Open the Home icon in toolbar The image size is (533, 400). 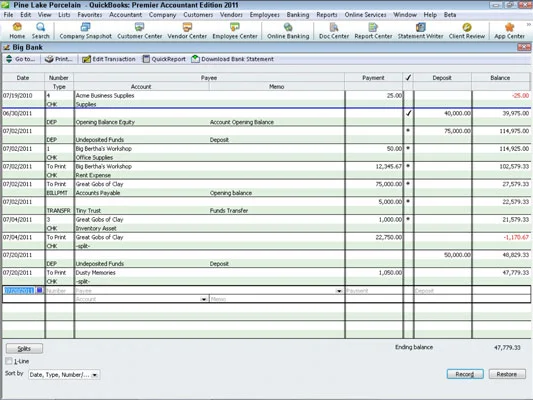click(x=17, y=31)
